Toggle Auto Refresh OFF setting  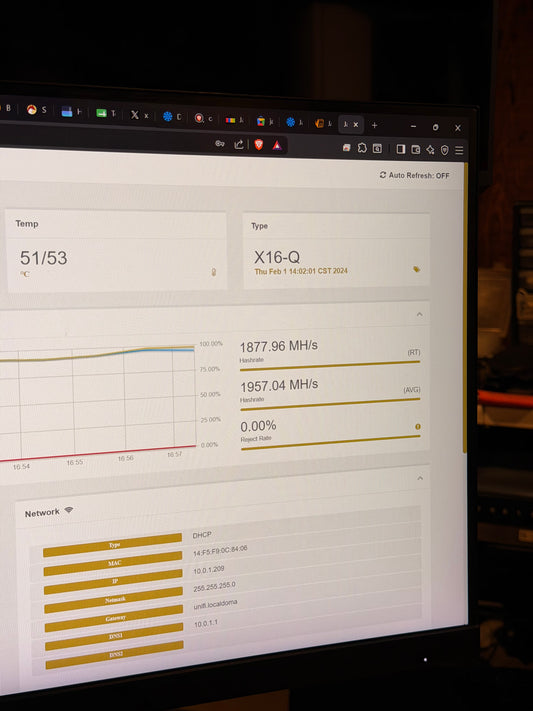point(414,175)
